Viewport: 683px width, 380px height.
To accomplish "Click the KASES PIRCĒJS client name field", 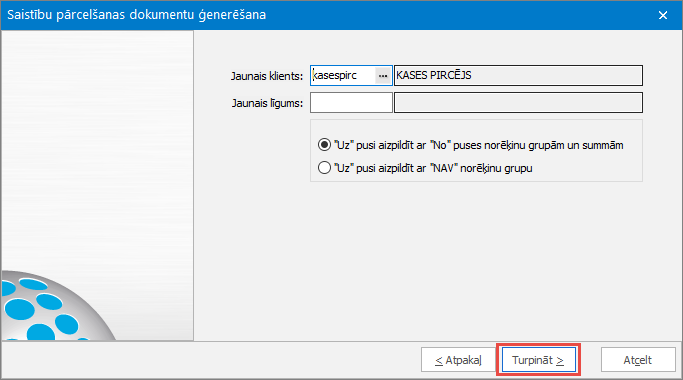I will [518, 75].
